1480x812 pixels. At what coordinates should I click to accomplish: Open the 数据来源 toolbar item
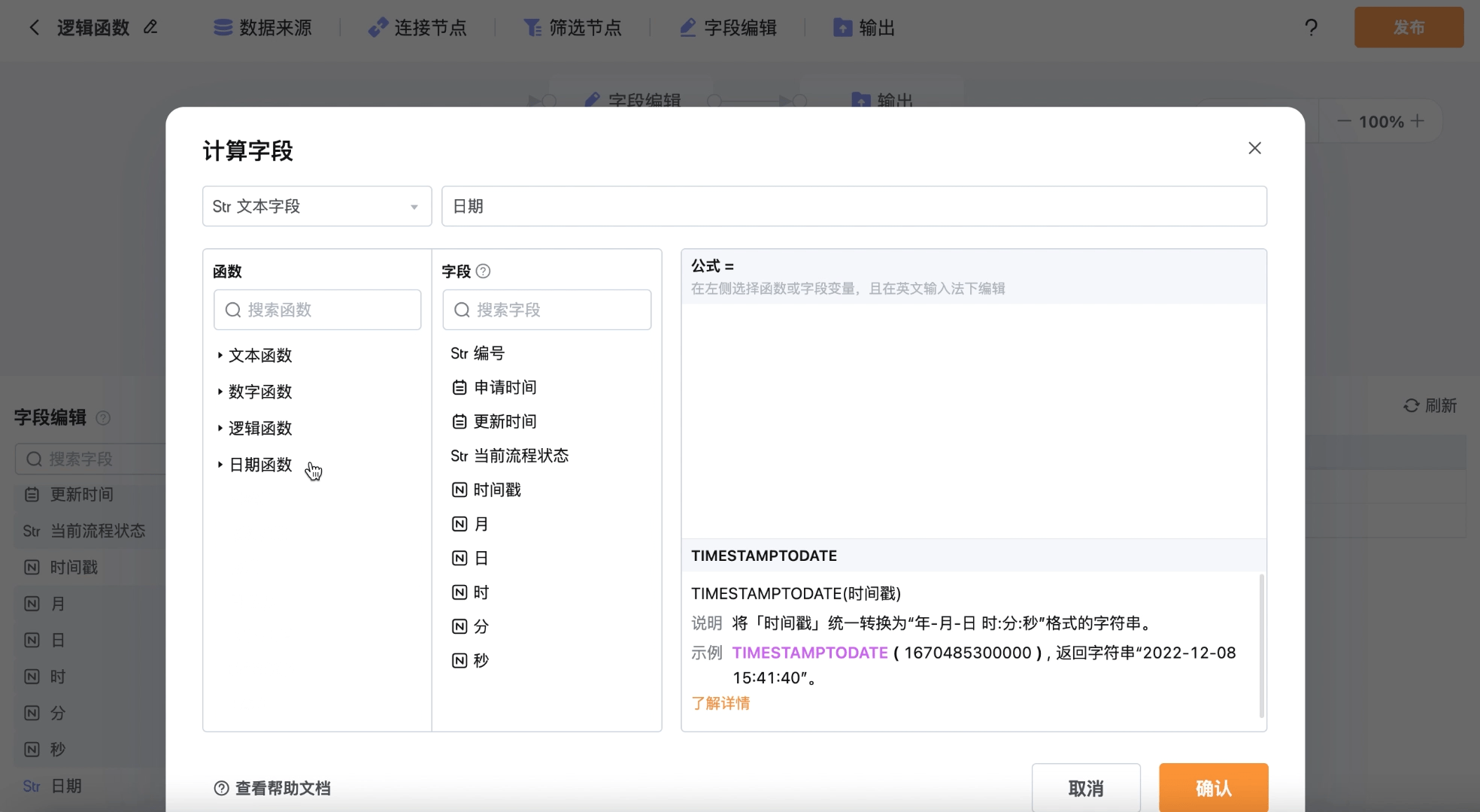262,28
